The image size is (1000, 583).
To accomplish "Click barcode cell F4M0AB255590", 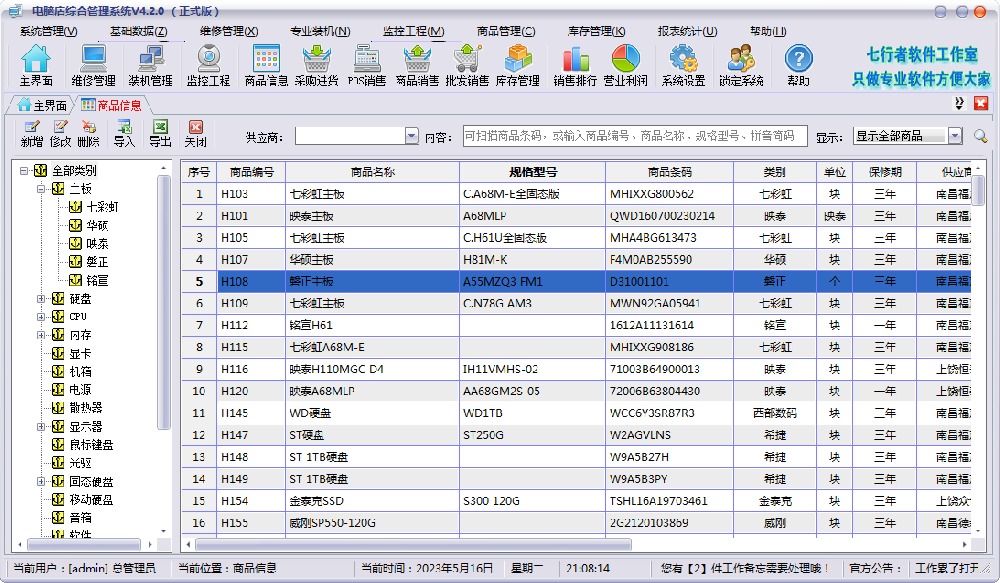I will [669, 260].
